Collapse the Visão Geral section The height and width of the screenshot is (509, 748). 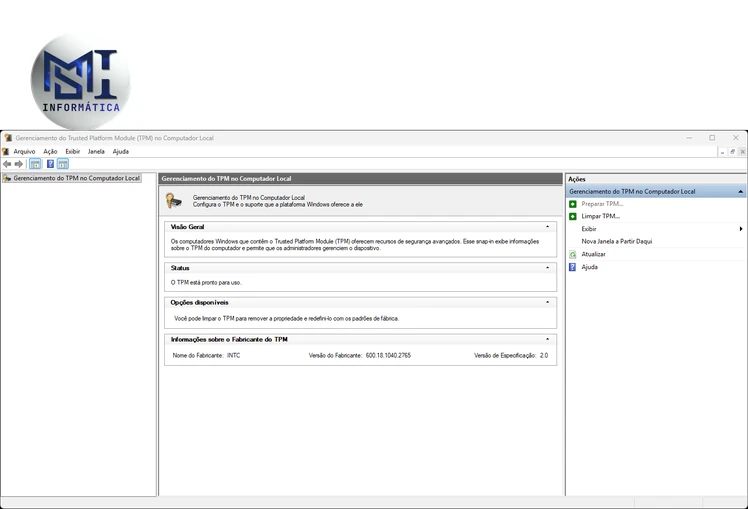(x=547, y=227)
